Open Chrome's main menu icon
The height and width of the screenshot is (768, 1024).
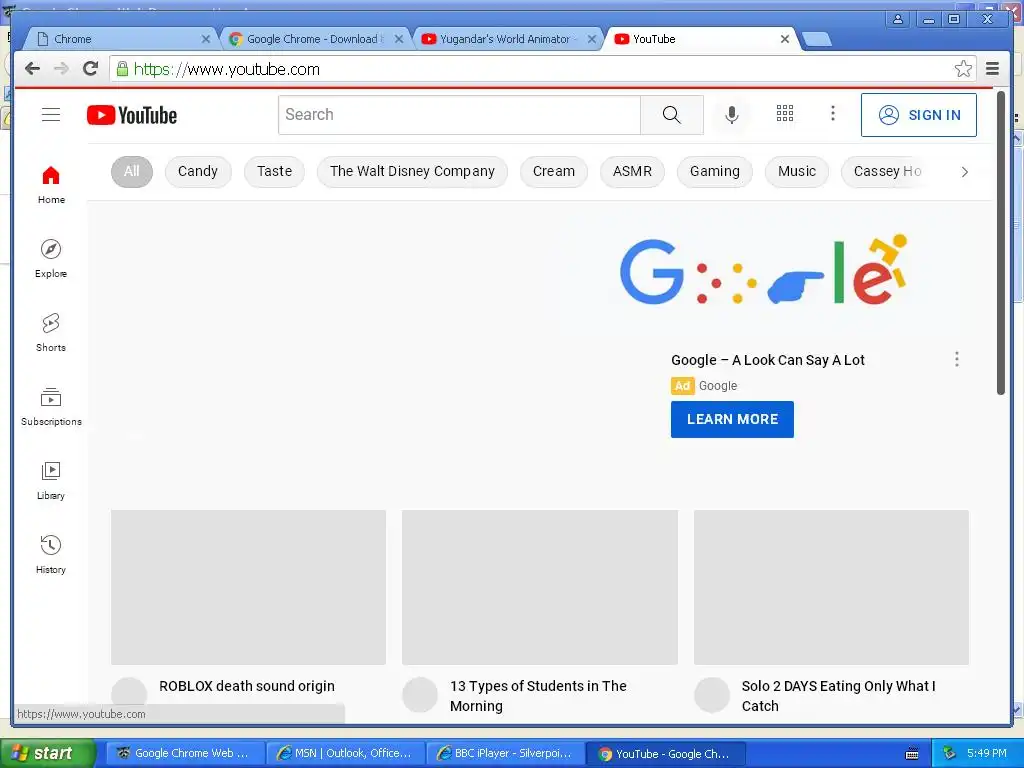click(993, 69)
